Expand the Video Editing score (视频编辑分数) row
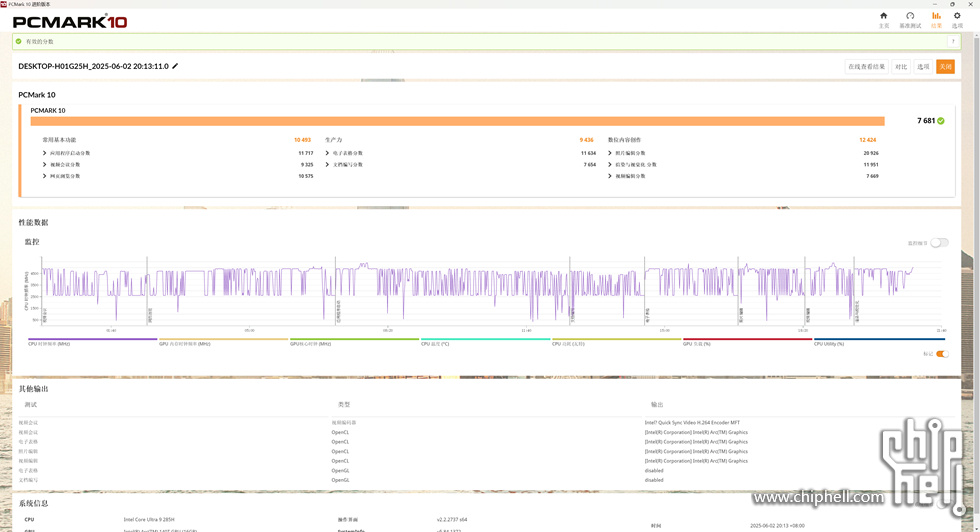 click(x=610, y=176)
